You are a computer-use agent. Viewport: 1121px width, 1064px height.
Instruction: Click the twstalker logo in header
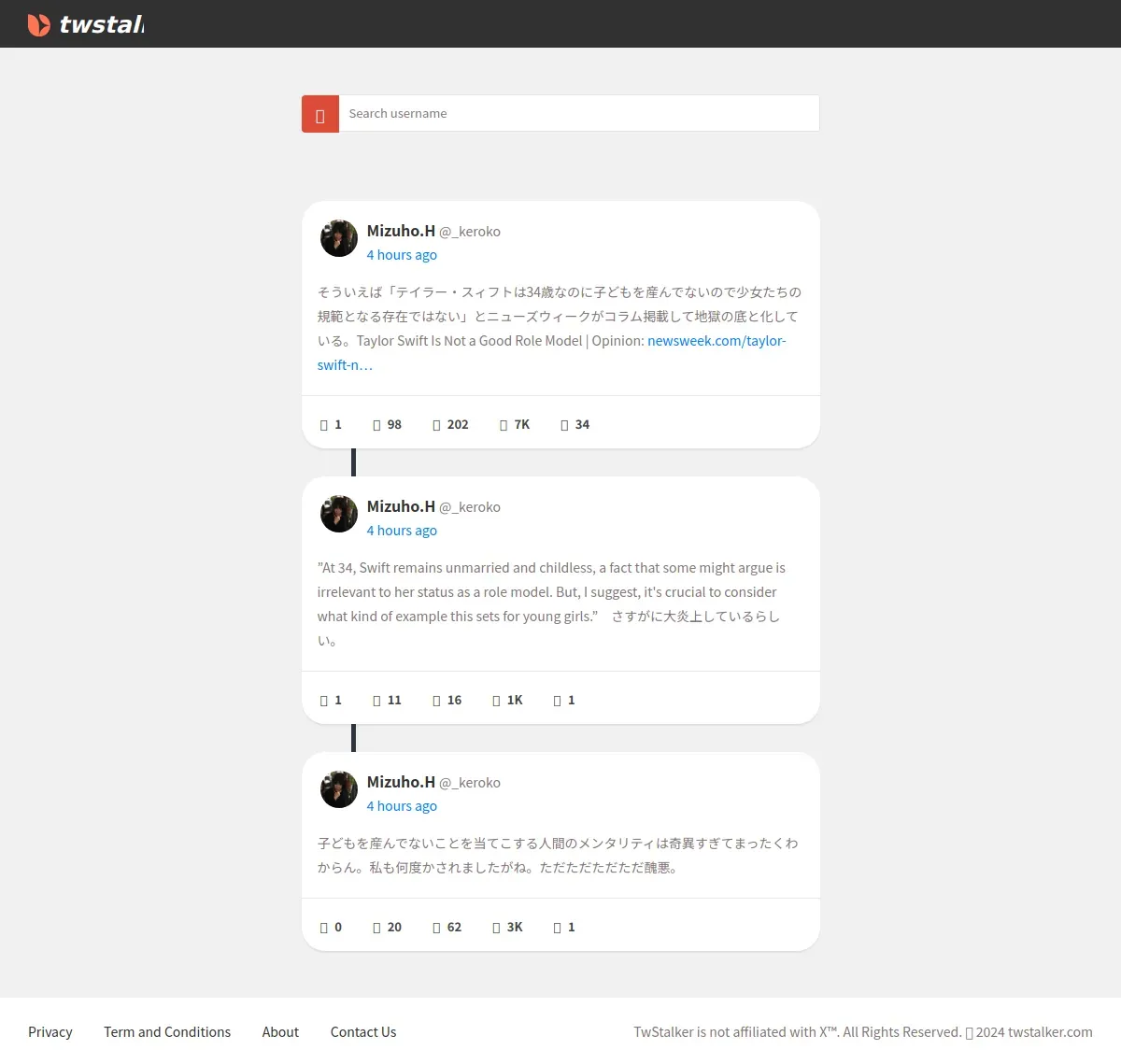(x=85, y=24)
